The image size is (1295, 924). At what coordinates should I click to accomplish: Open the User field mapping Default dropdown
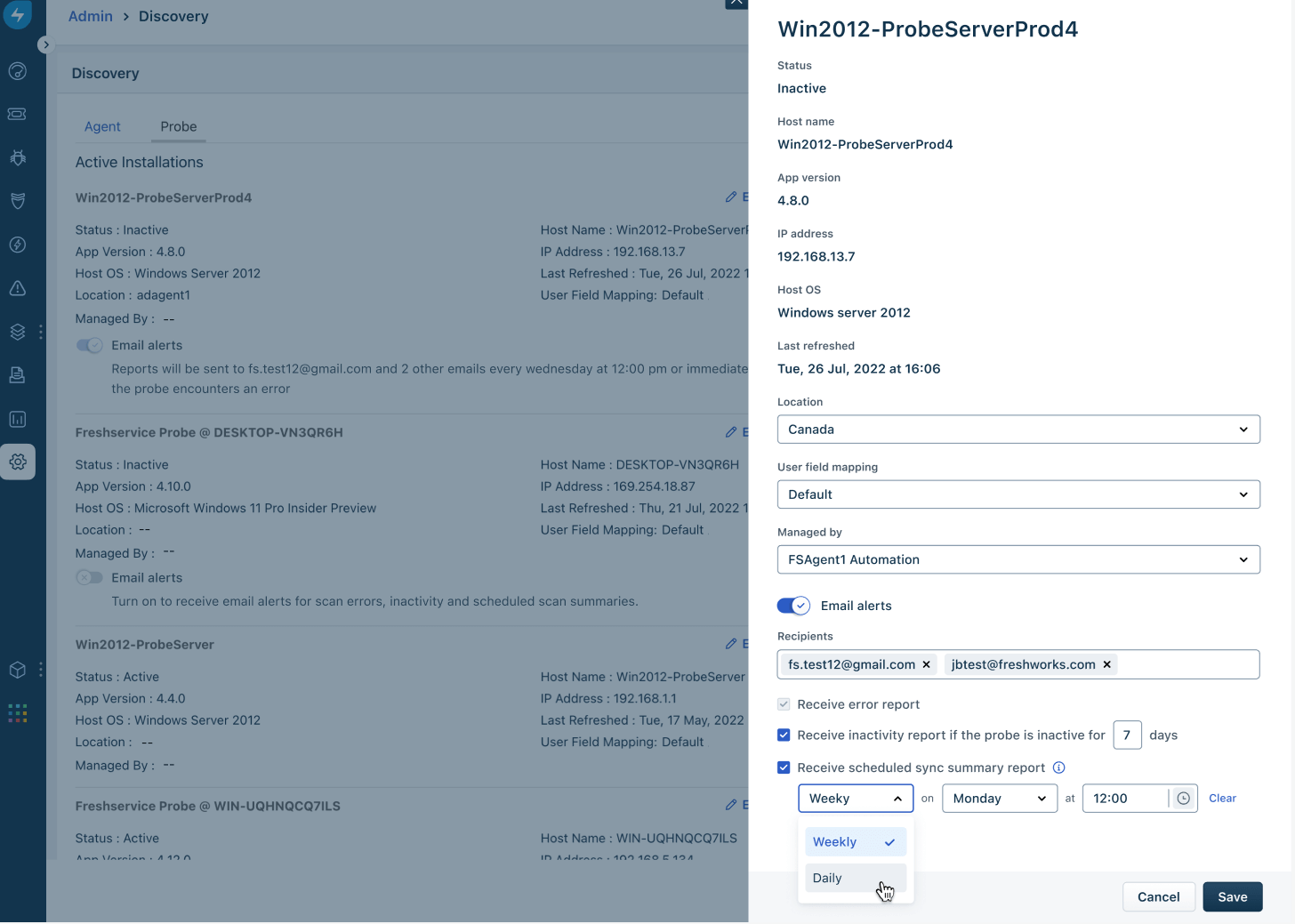(1018, 494)
